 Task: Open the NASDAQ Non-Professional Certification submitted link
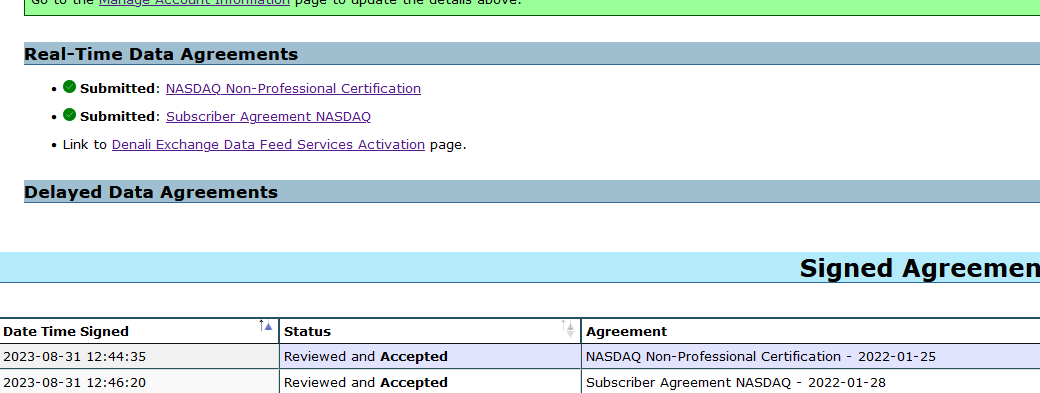pyautogui.click(x=293, y=89)
